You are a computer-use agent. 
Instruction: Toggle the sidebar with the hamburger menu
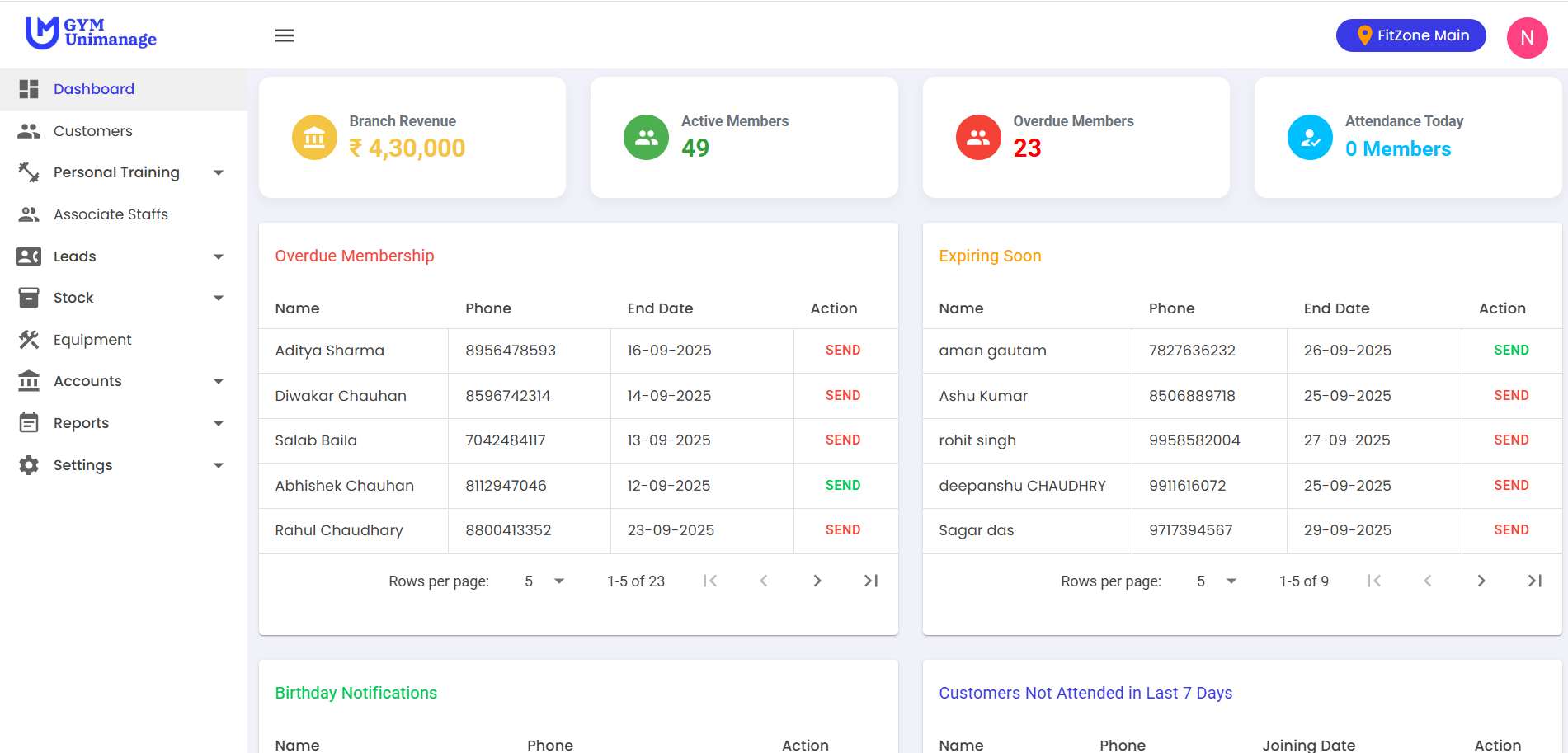tap(285, 35)
